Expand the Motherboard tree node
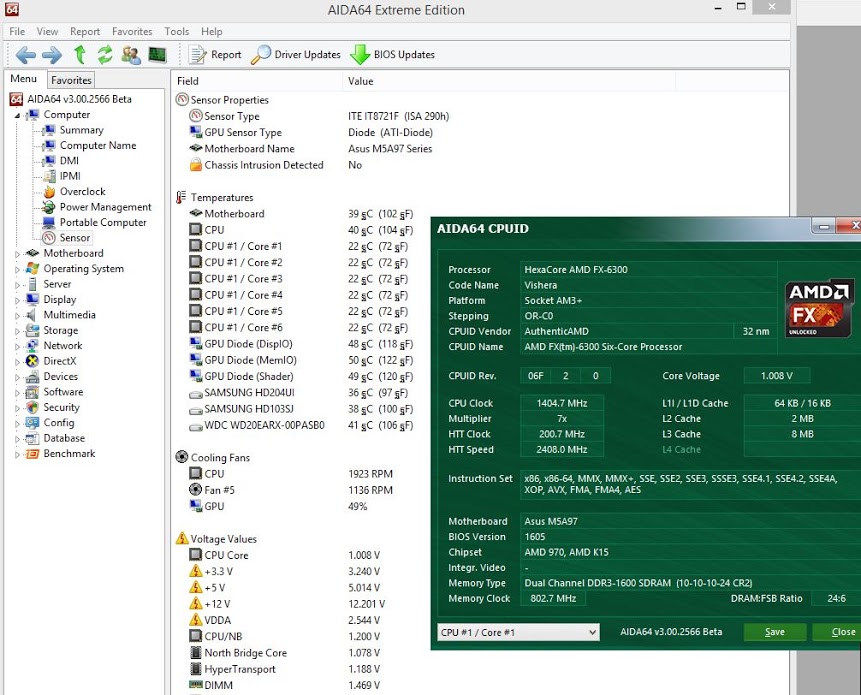Viewport: 861px width, 695px height. [x=17, y=254]
